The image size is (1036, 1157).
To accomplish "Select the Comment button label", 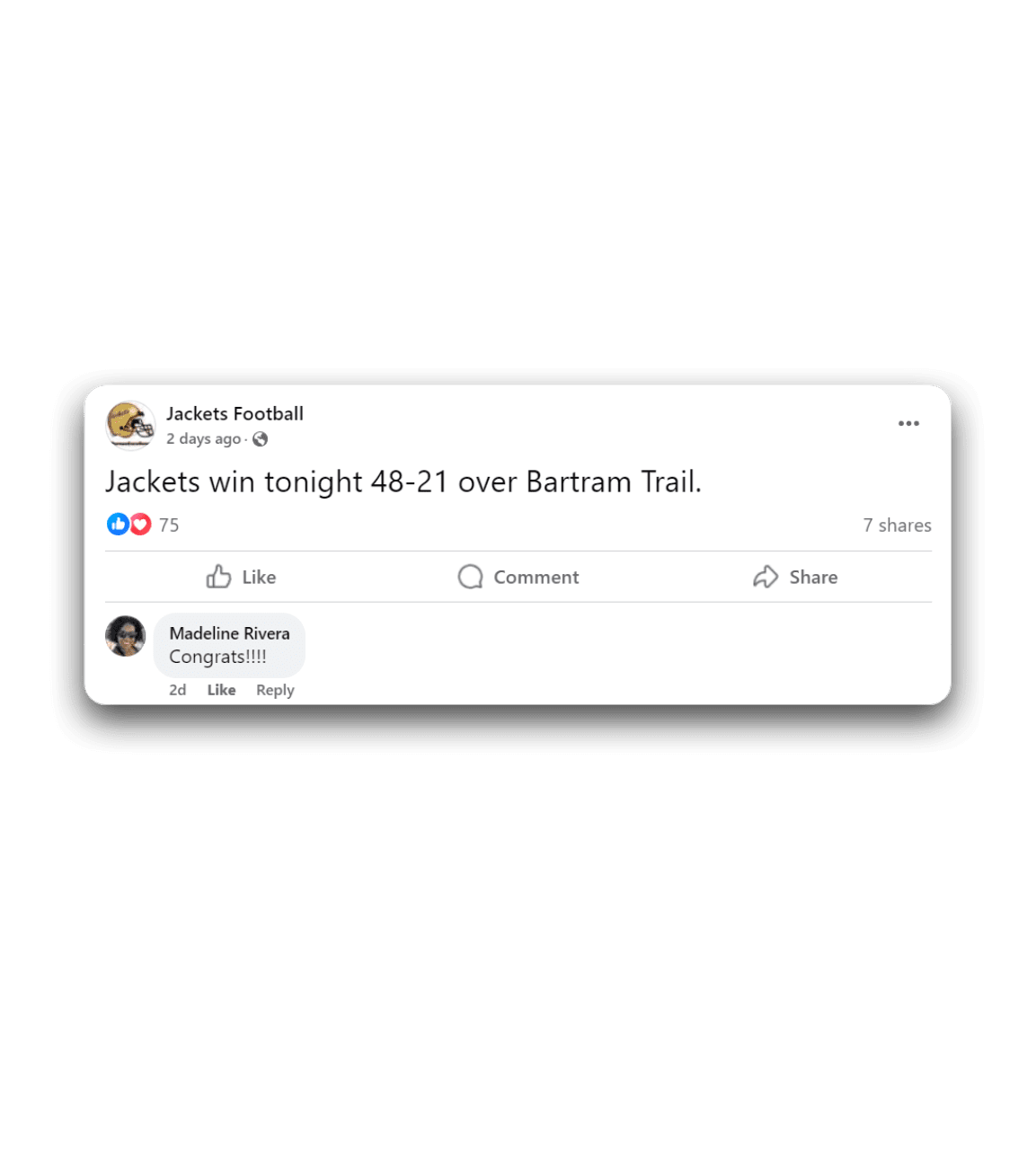I will [536, 578].
